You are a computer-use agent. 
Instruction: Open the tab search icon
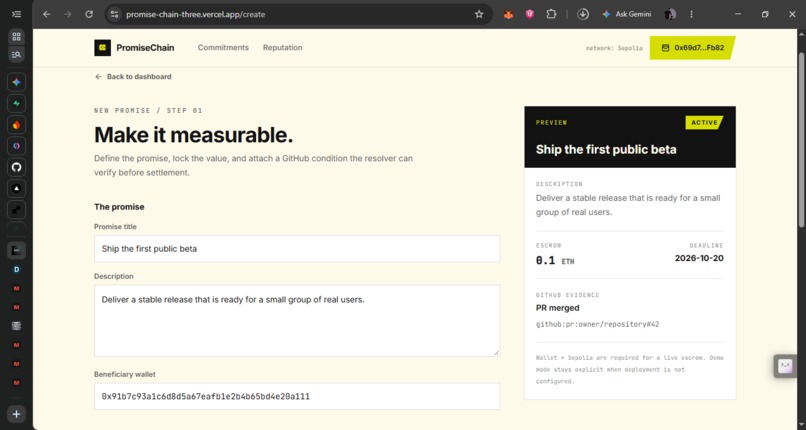click(16, 54)
